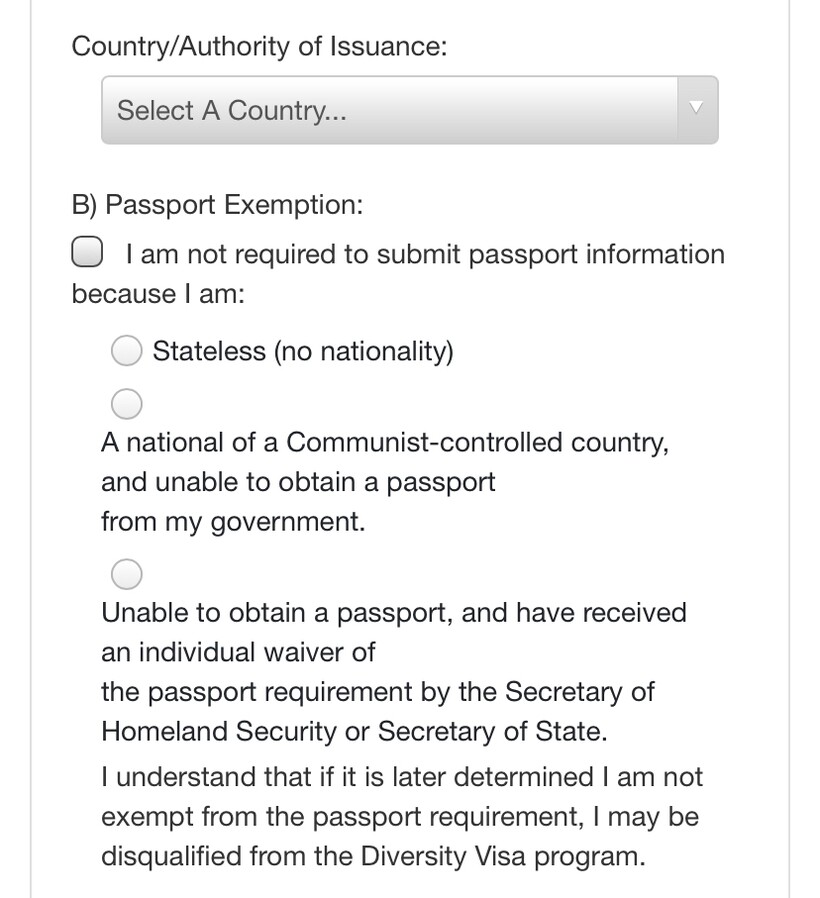
Task: Click the 'I understand that if it is later' line
Action: click(x=401, y=777)
